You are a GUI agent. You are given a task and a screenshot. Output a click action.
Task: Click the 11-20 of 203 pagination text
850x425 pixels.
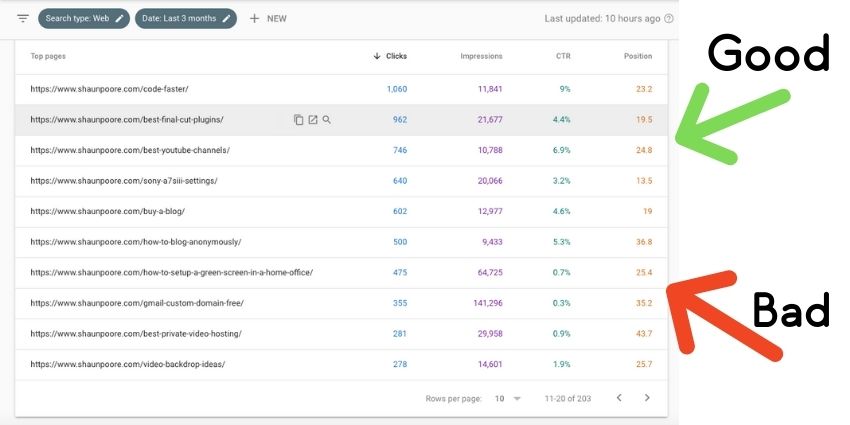coord(568,398)
